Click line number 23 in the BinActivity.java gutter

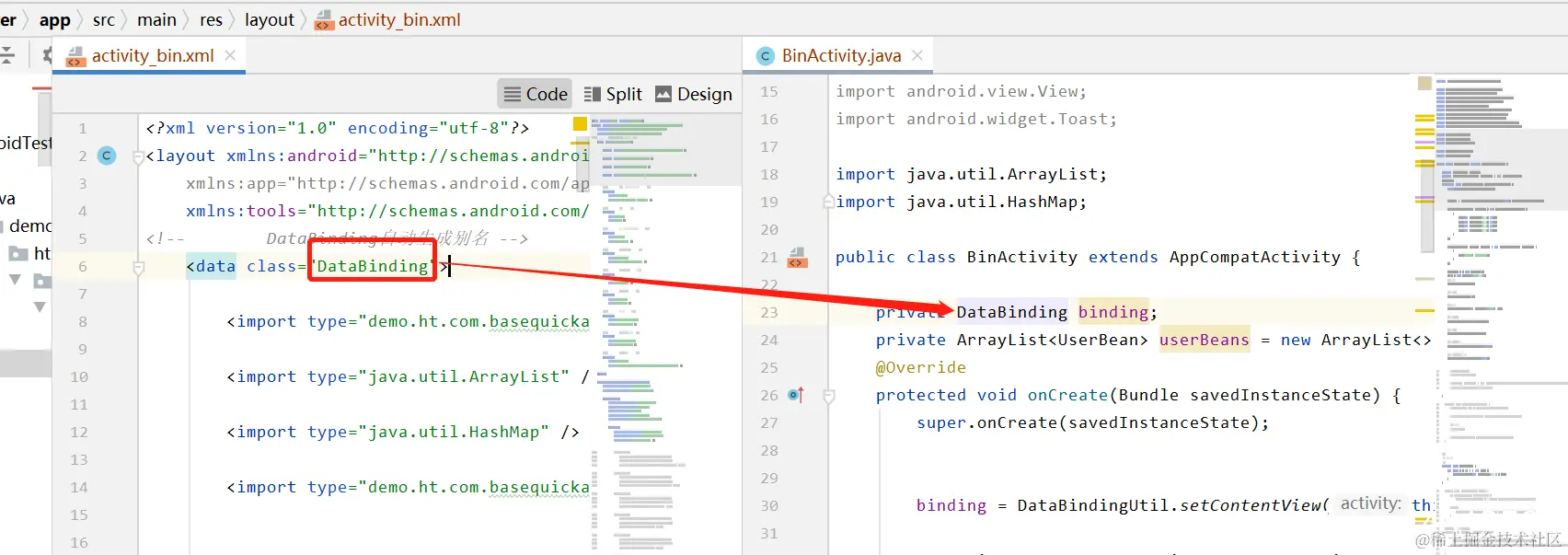click(x=769, y=312)
